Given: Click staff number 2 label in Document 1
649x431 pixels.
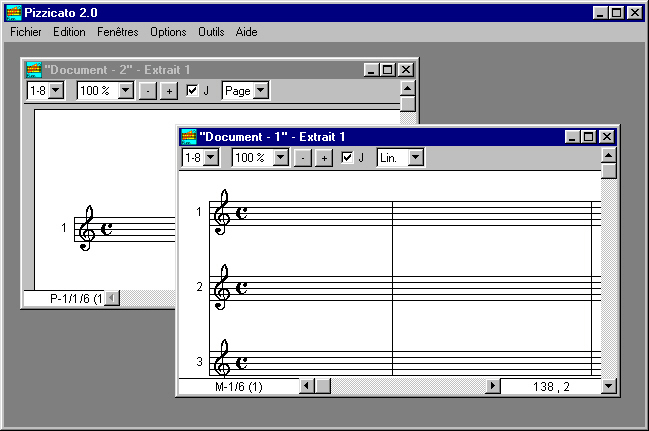Looking at the screenshot, I should (200, 287).
